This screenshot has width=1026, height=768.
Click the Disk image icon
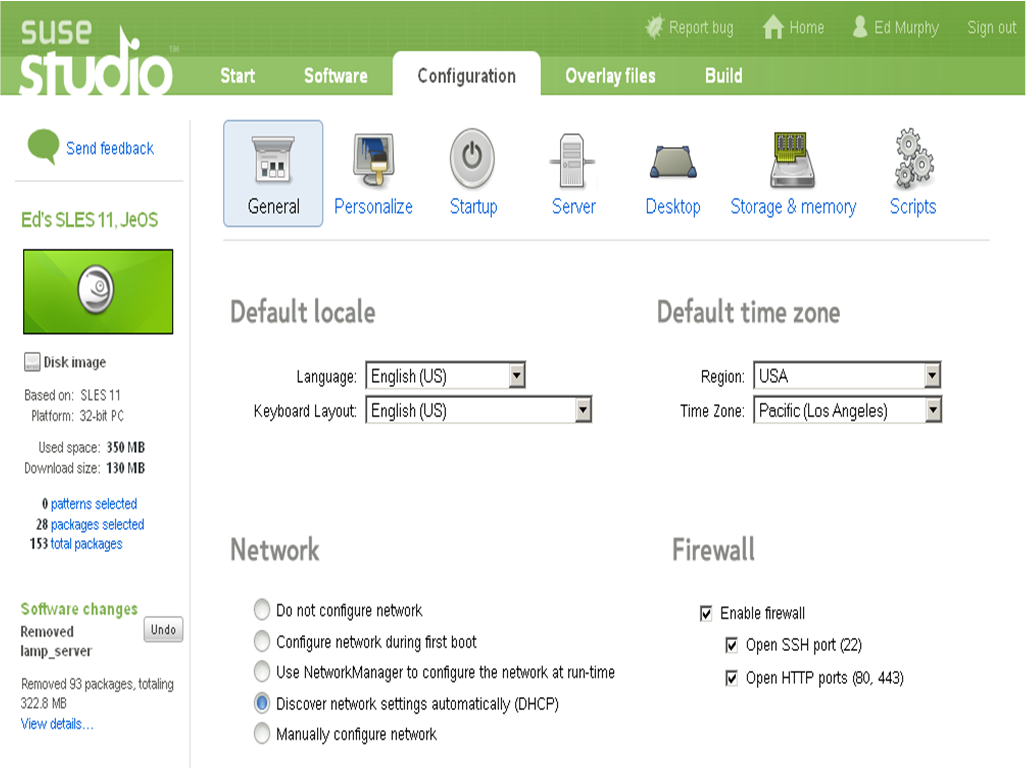click(x=31, y=362)
